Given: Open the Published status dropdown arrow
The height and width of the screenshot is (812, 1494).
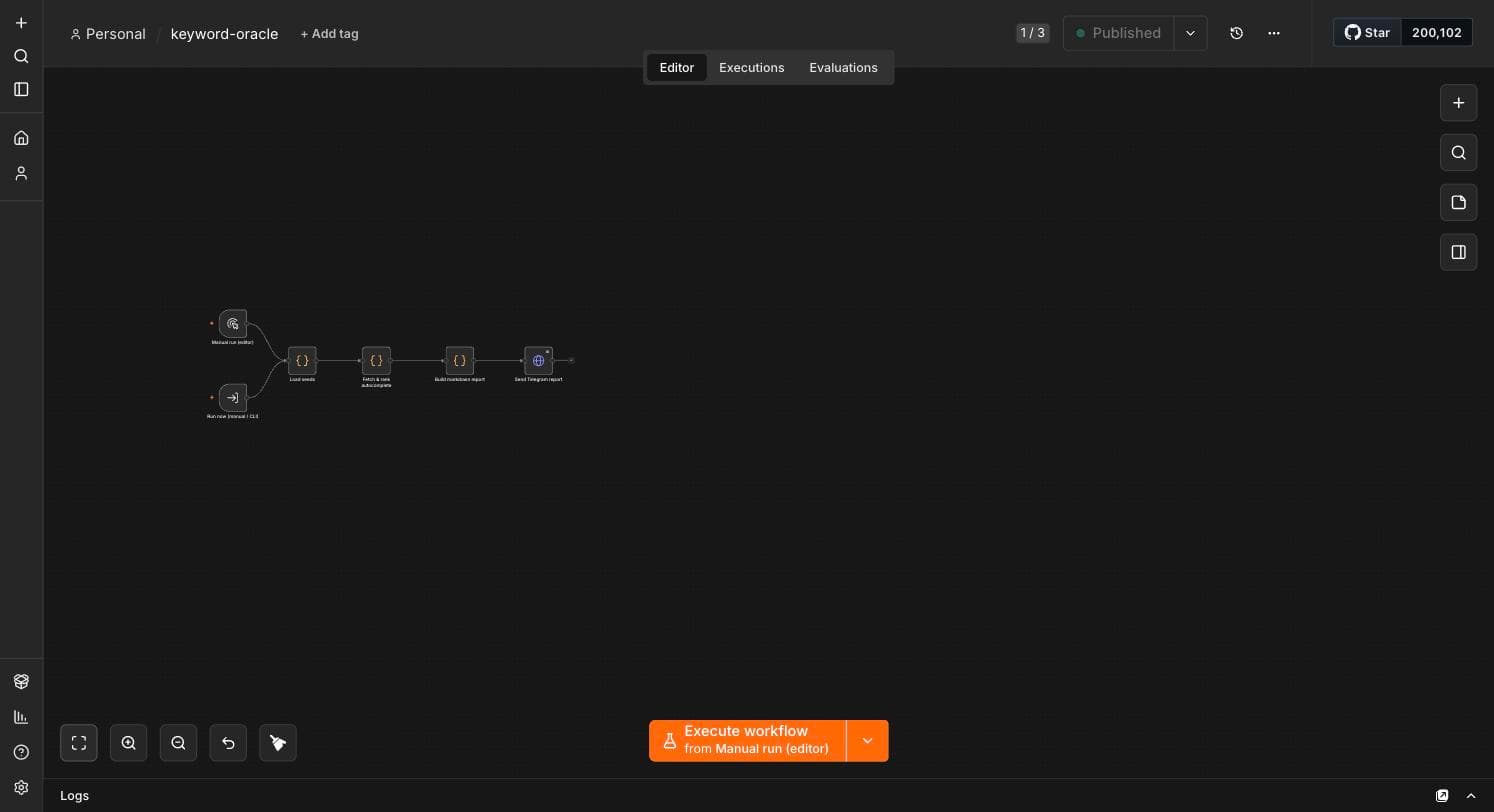Looking at the screenshot, I should (x=1190, y=33).
